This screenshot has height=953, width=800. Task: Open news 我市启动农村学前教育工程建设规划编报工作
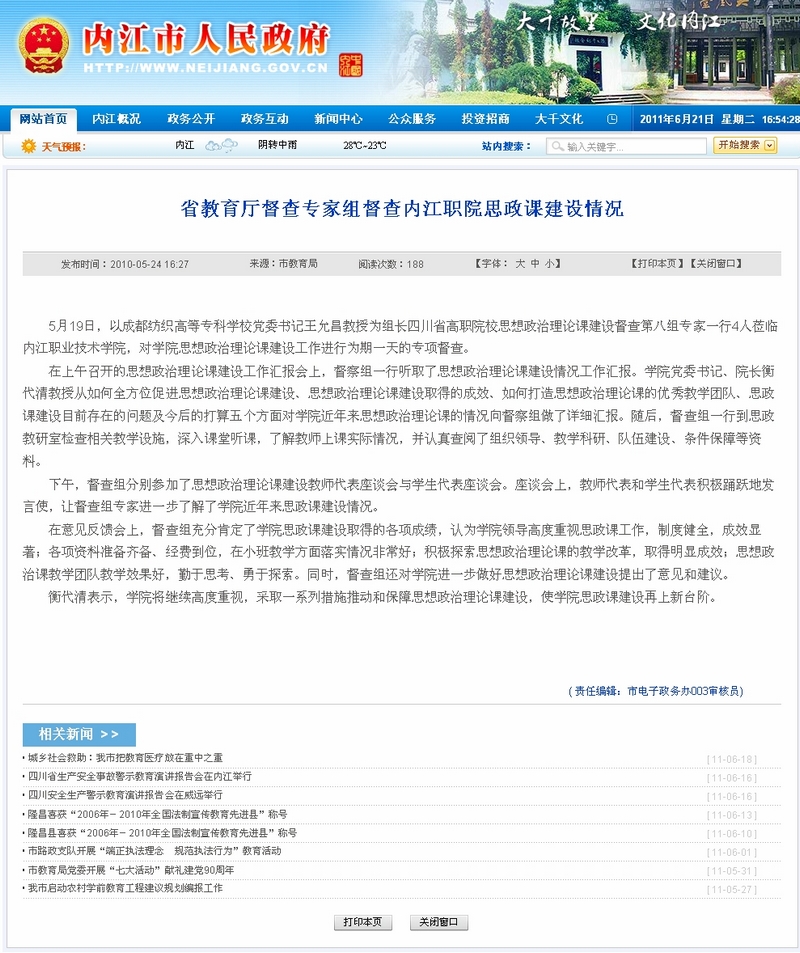pos(125,888)
